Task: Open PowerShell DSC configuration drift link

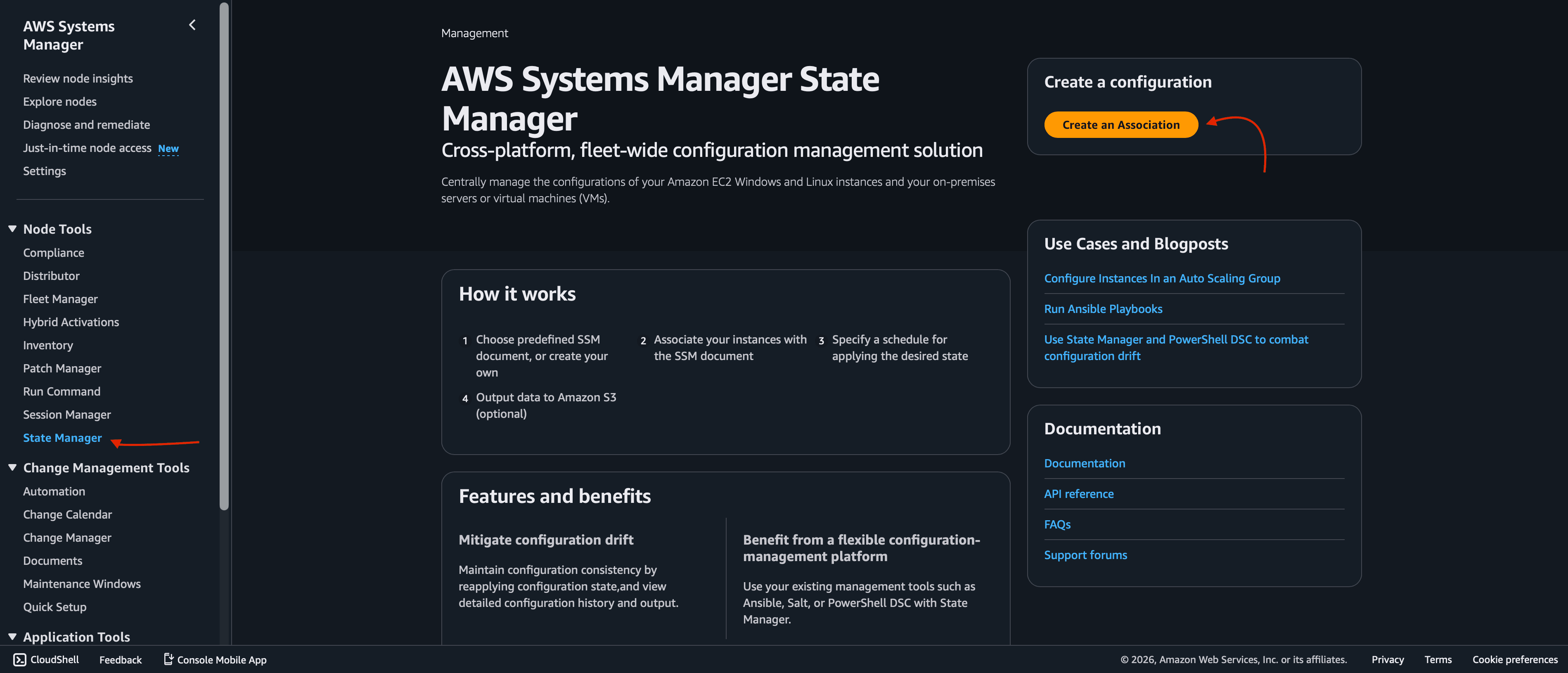Action: [x=1176, y=348]
